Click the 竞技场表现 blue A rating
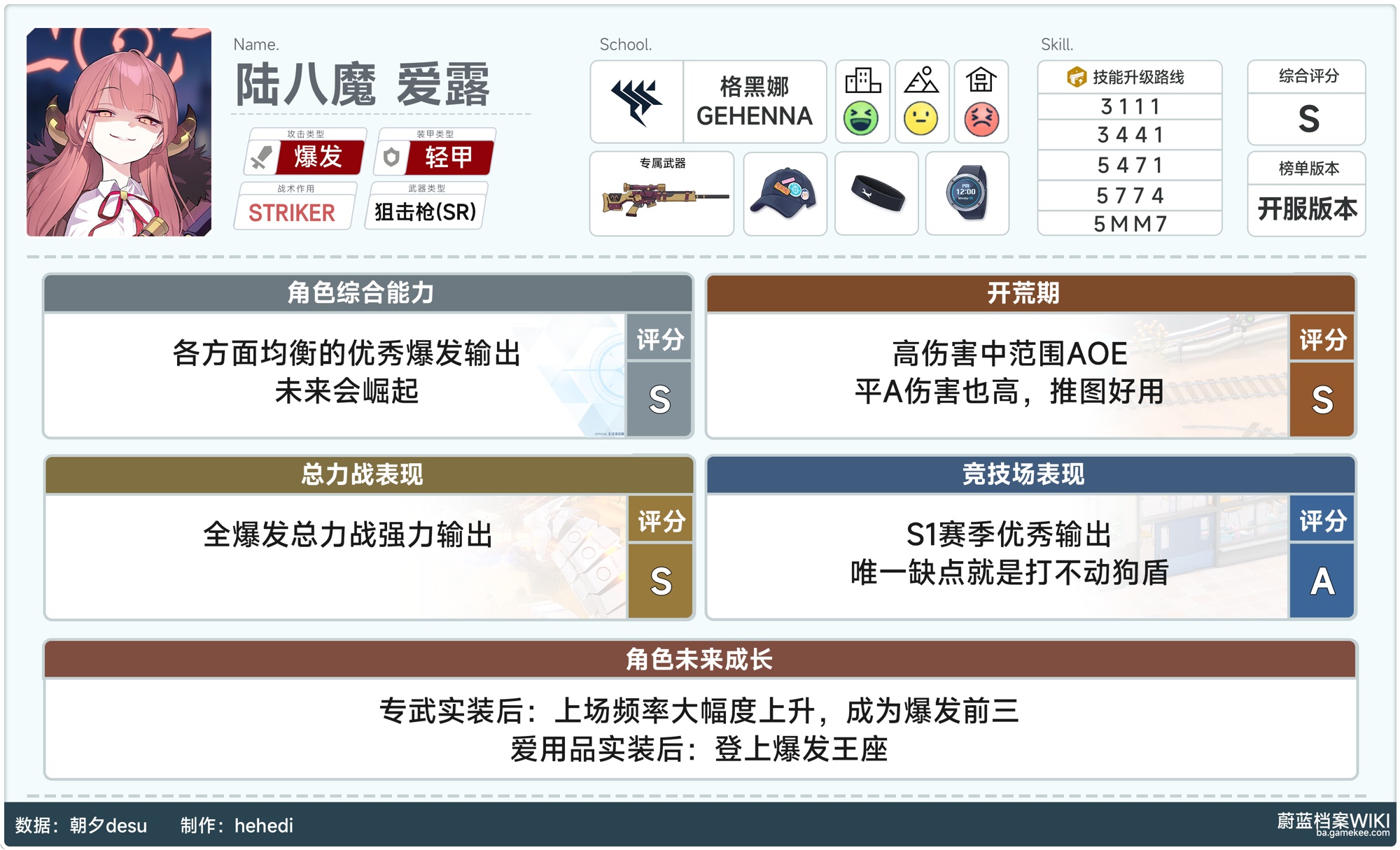Viewport: 1400px width, 850px height. click(x=1322, y=581)
